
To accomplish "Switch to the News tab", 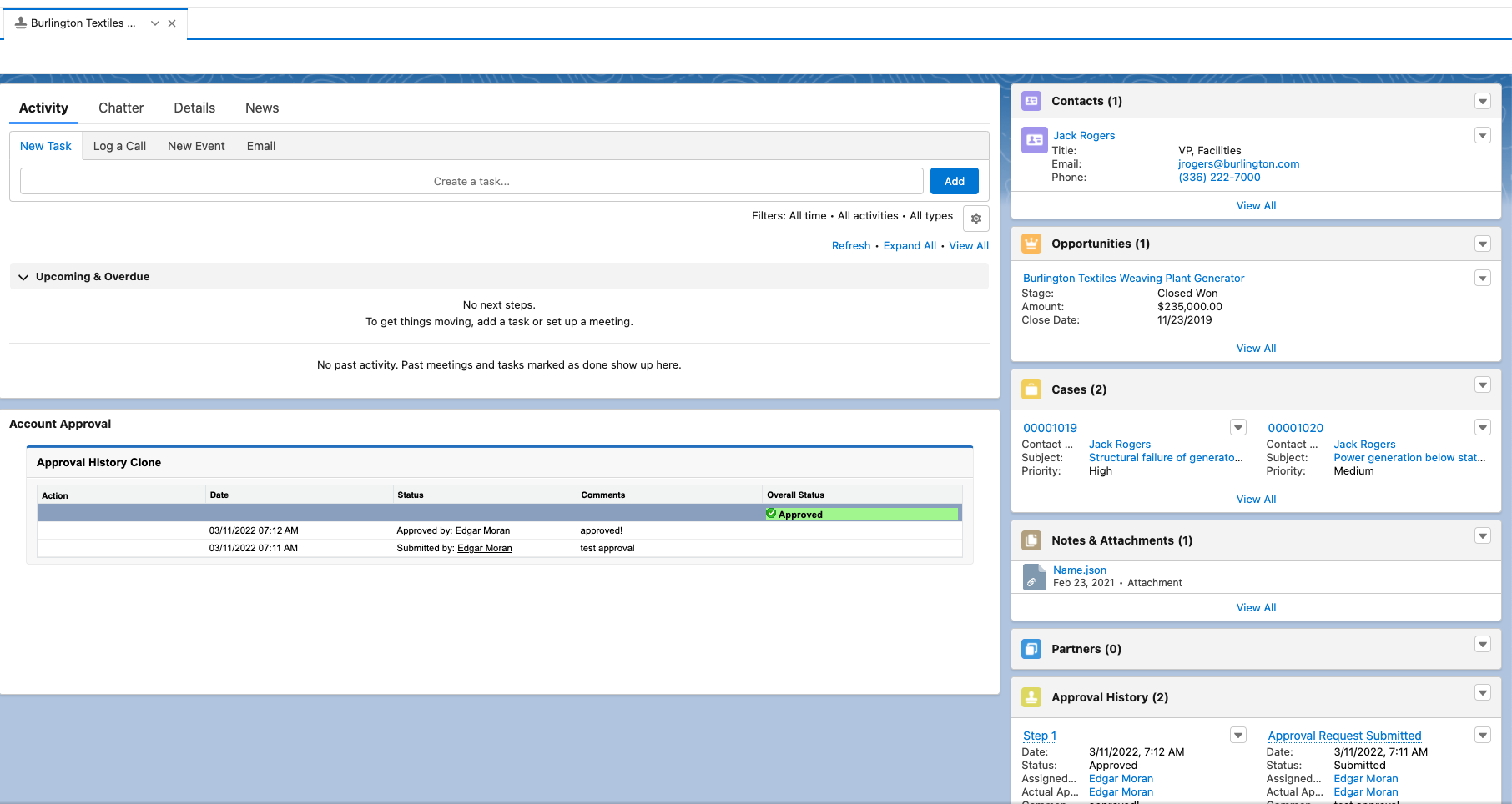I will point(262,108).
